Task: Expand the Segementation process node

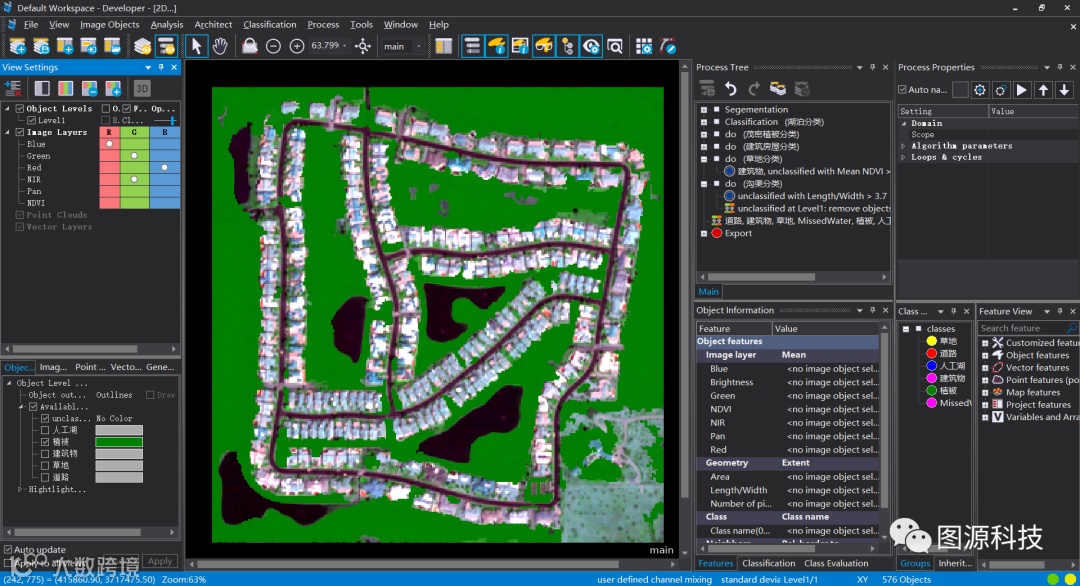Action: (704, 110)
